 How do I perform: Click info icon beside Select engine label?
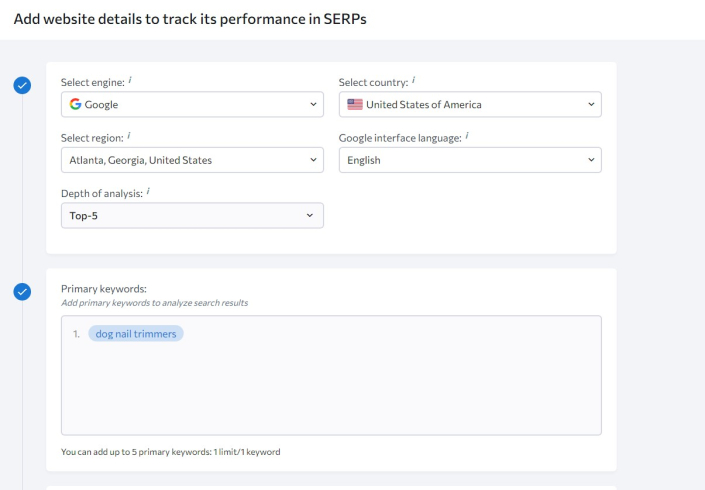[x=130, y=80]
